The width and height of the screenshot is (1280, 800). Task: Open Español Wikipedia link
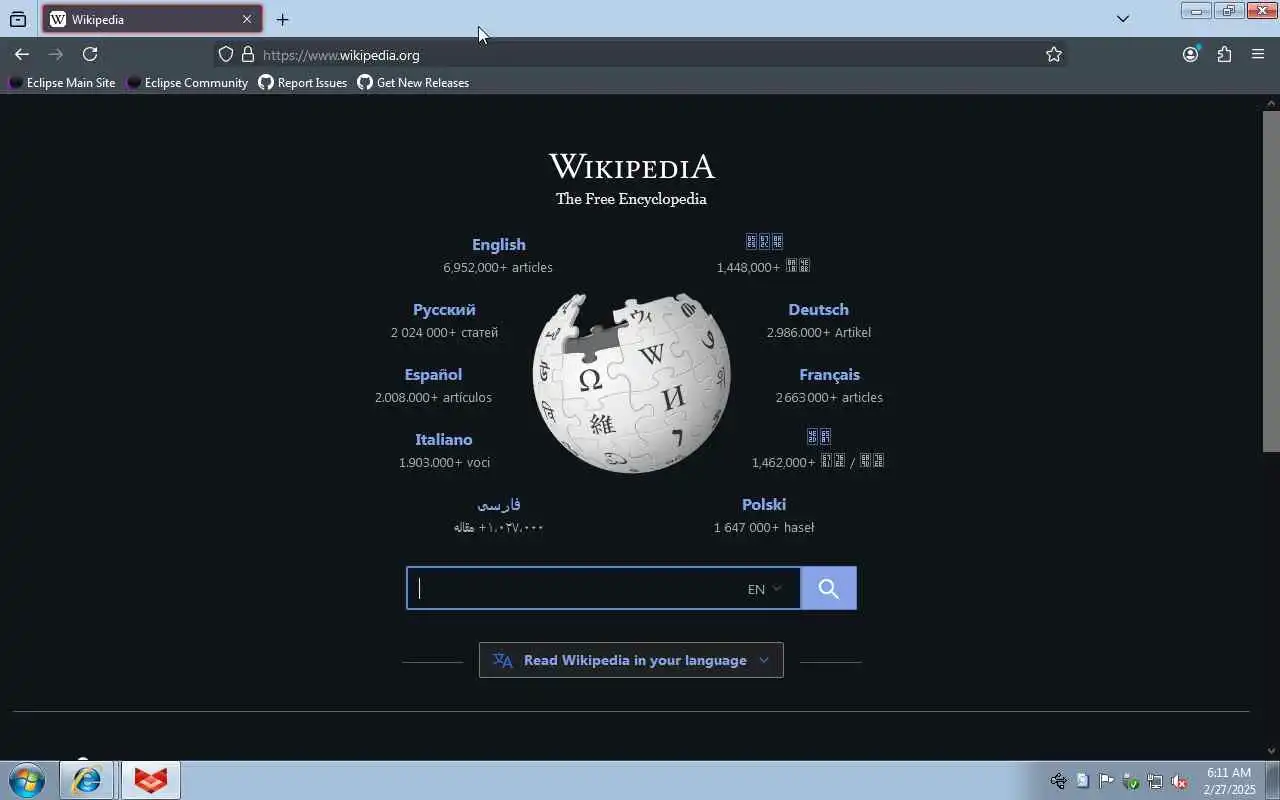coord(433,374)
